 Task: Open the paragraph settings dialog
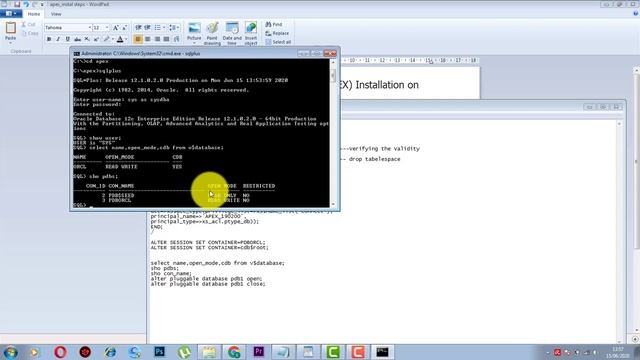[176, 39]
